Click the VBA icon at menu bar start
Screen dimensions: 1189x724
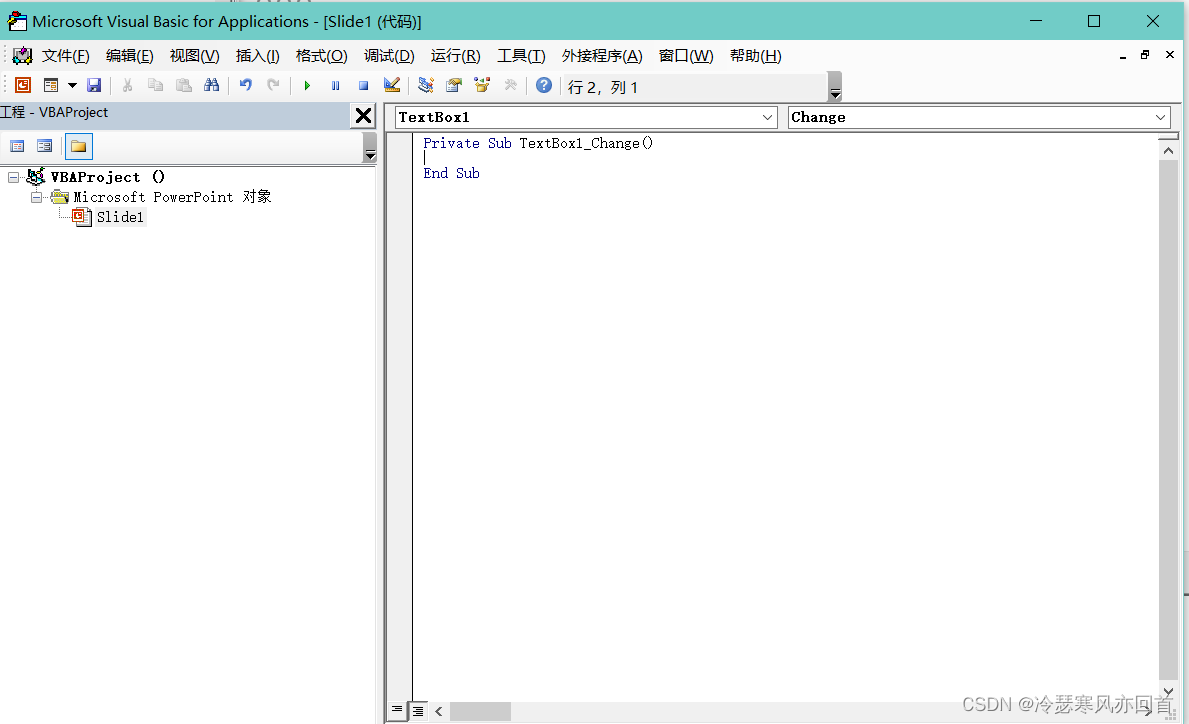click(x=23, y=55)
